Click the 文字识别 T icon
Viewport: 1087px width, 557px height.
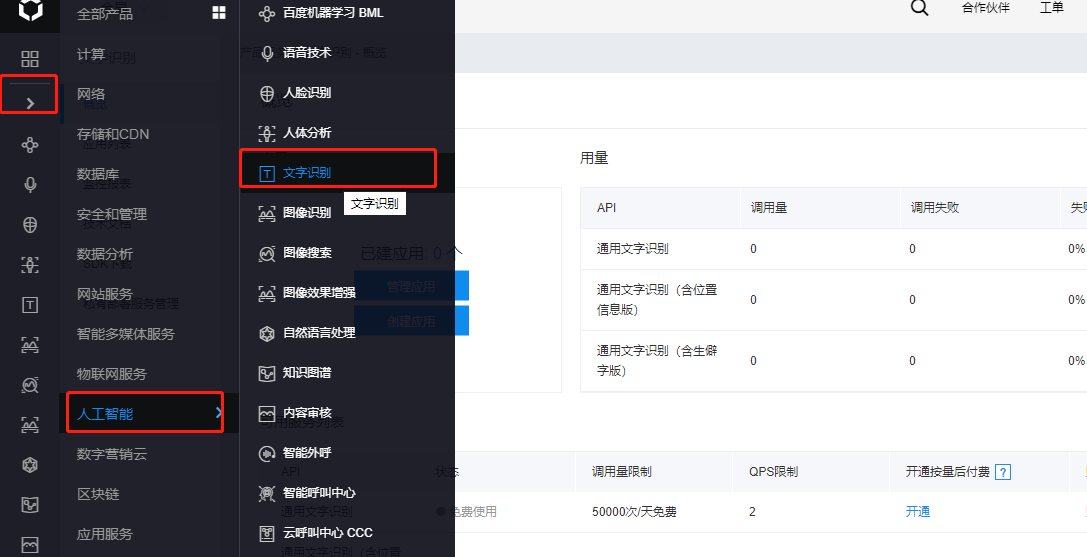[267, 173]
